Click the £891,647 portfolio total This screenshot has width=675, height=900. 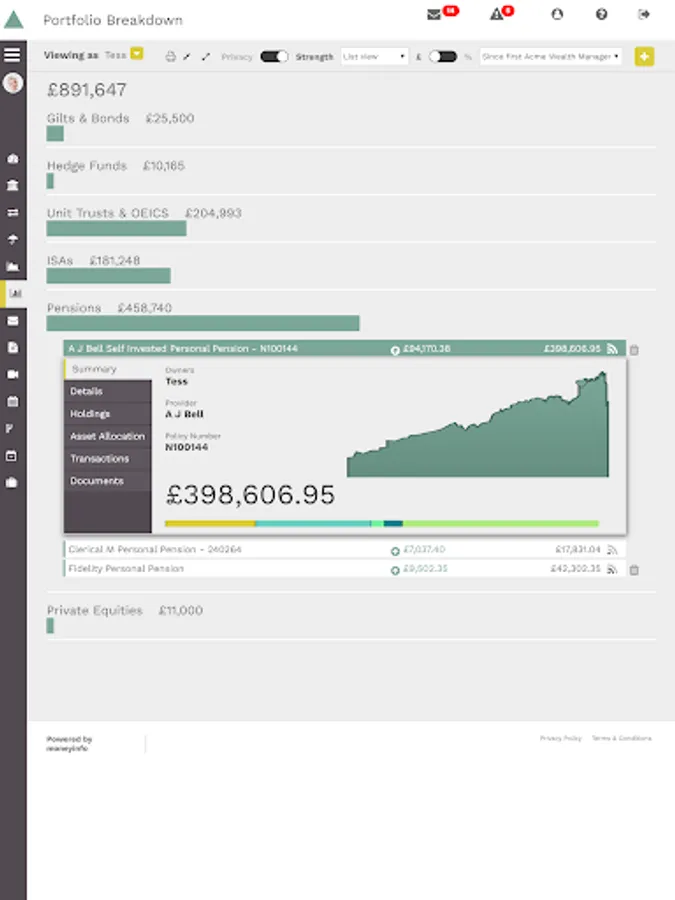[87, 90]
